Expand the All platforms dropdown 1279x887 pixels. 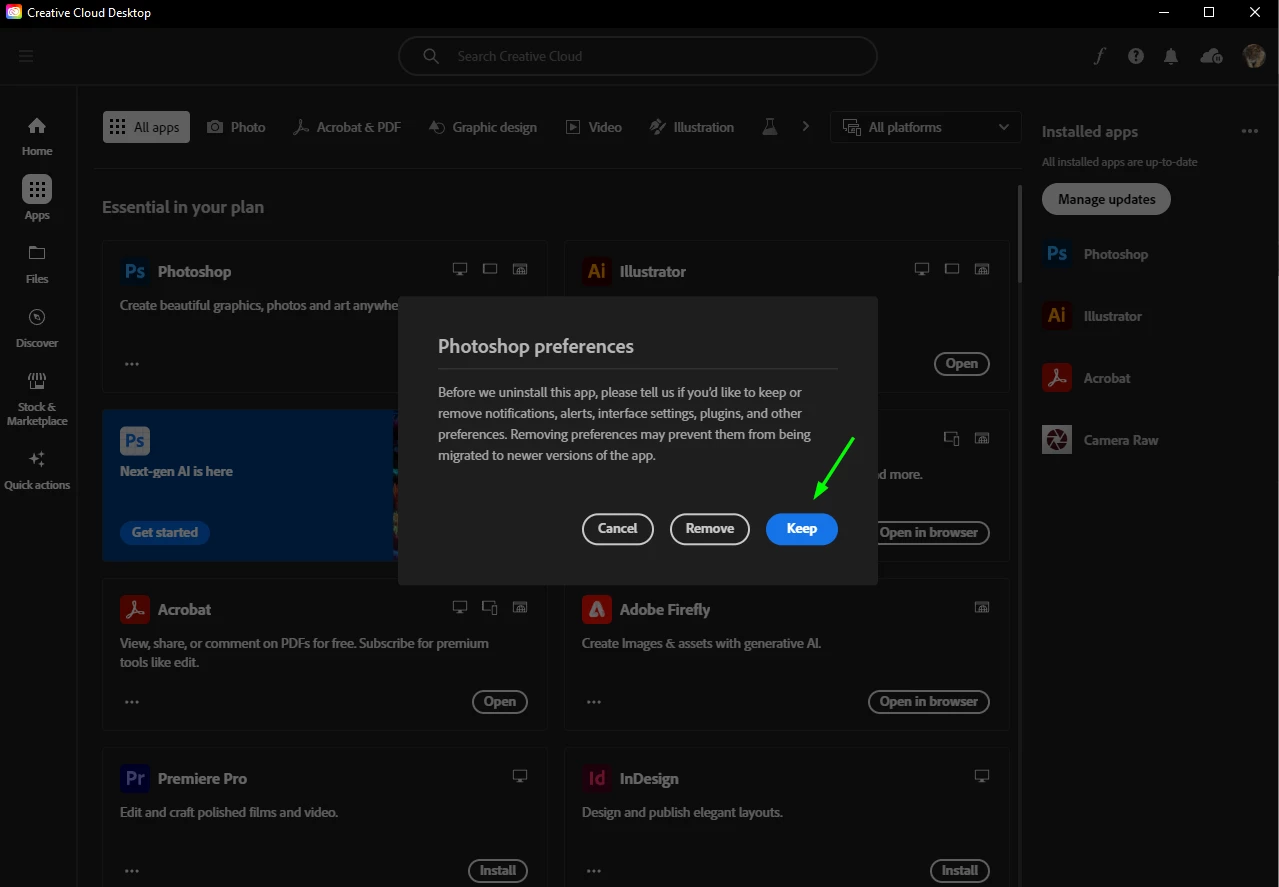pyautogui.click(x=925, y=127)
